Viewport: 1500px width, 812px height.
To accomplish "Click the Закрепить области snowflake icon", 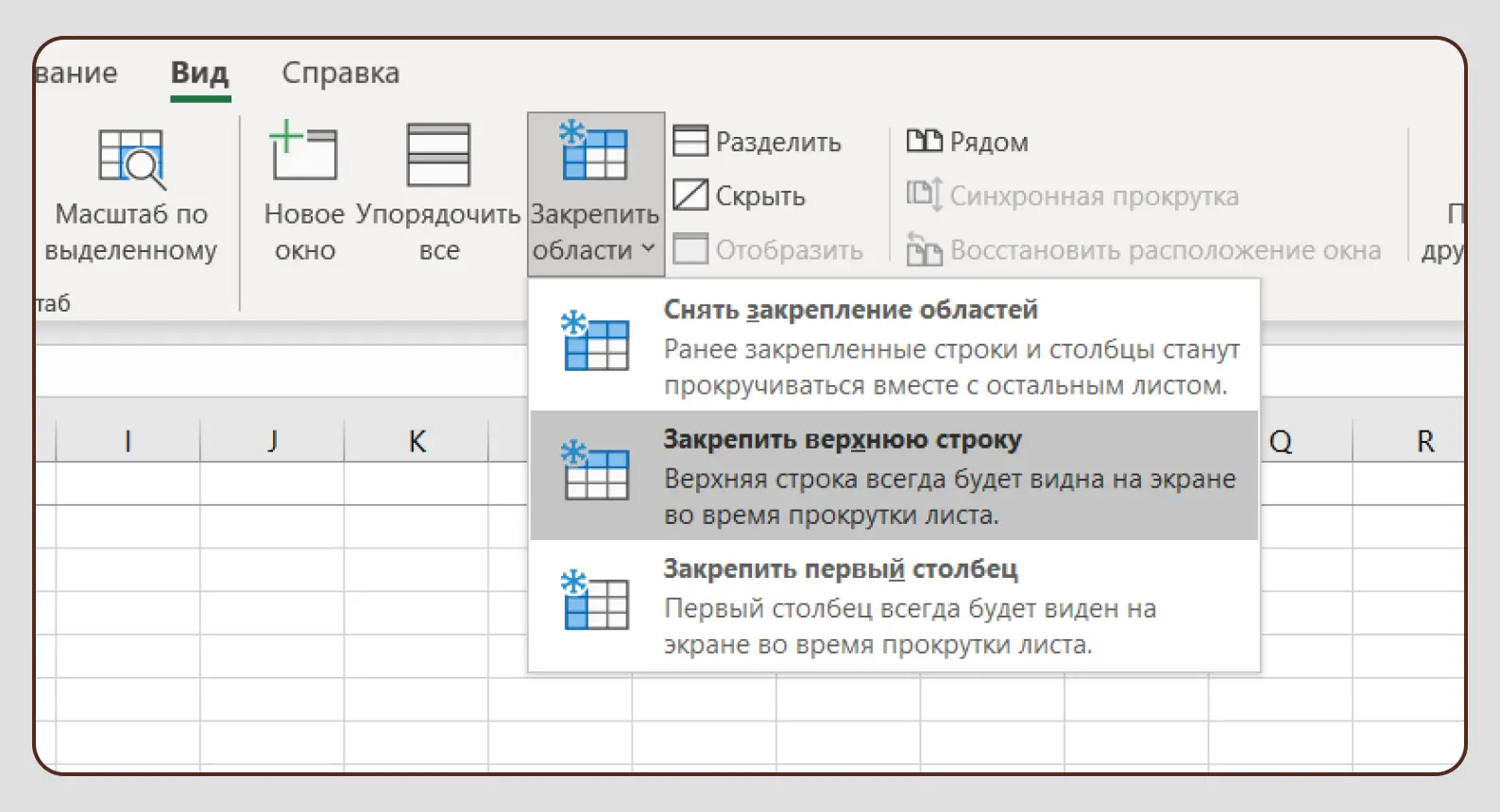I will (593, 151).
